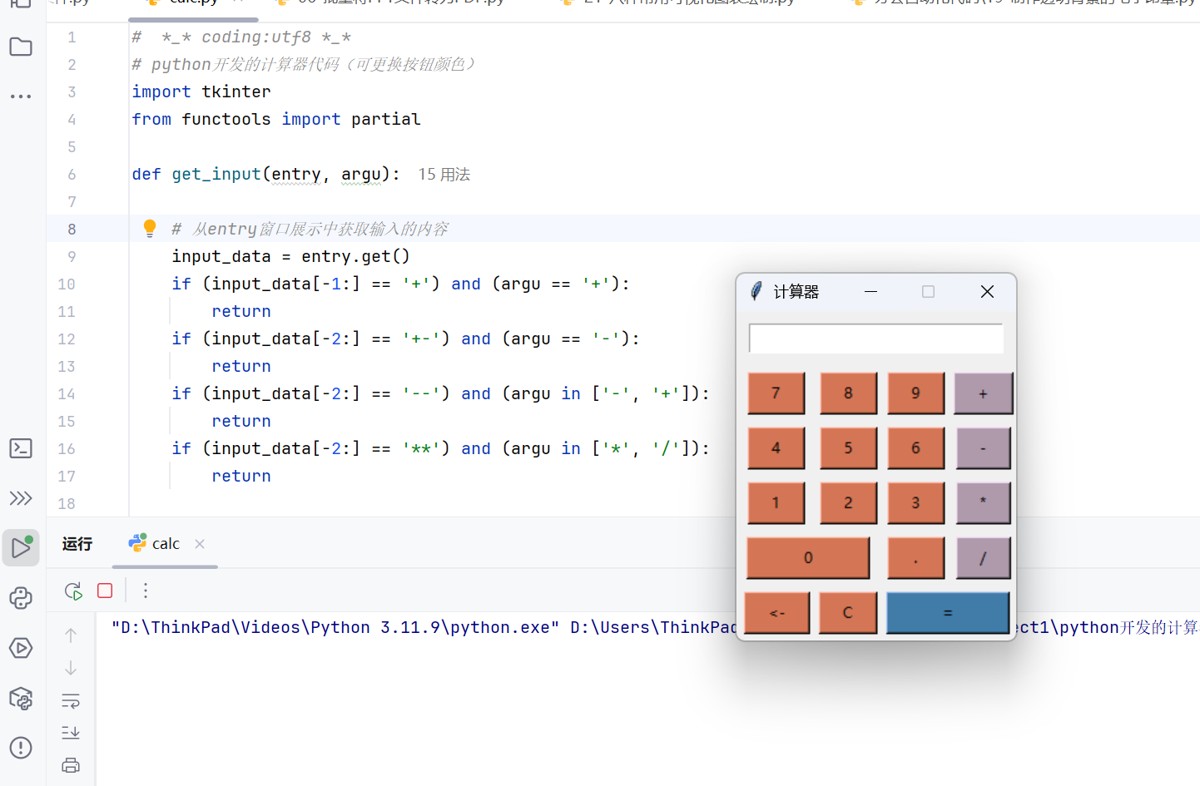The image size is (1200, 786).
Task: Click the calculator C clear button
Action: click(848, 613)
